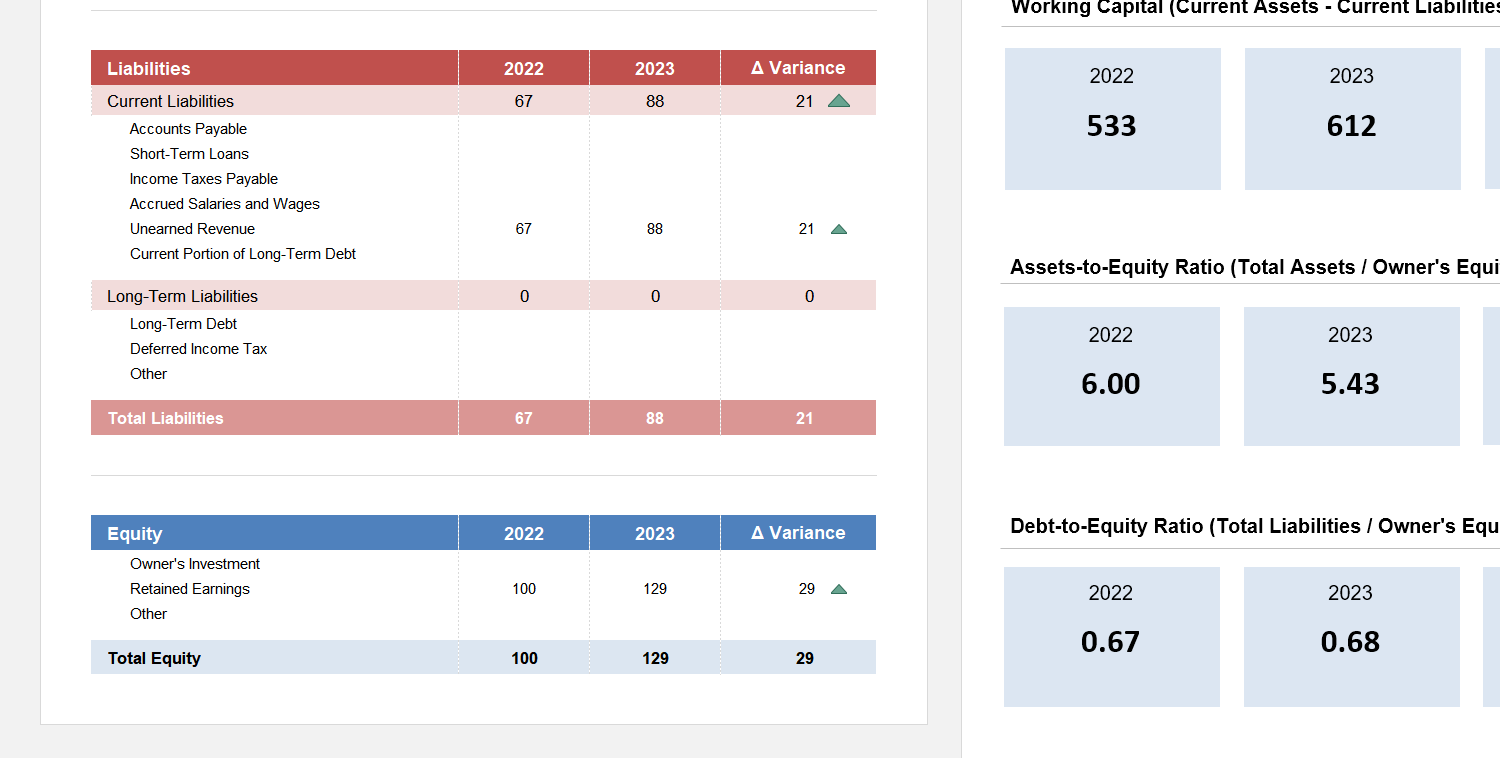
Task: Select the 2023 Debt-to-Equity card showing 0.68
Action: [1352, 636]
